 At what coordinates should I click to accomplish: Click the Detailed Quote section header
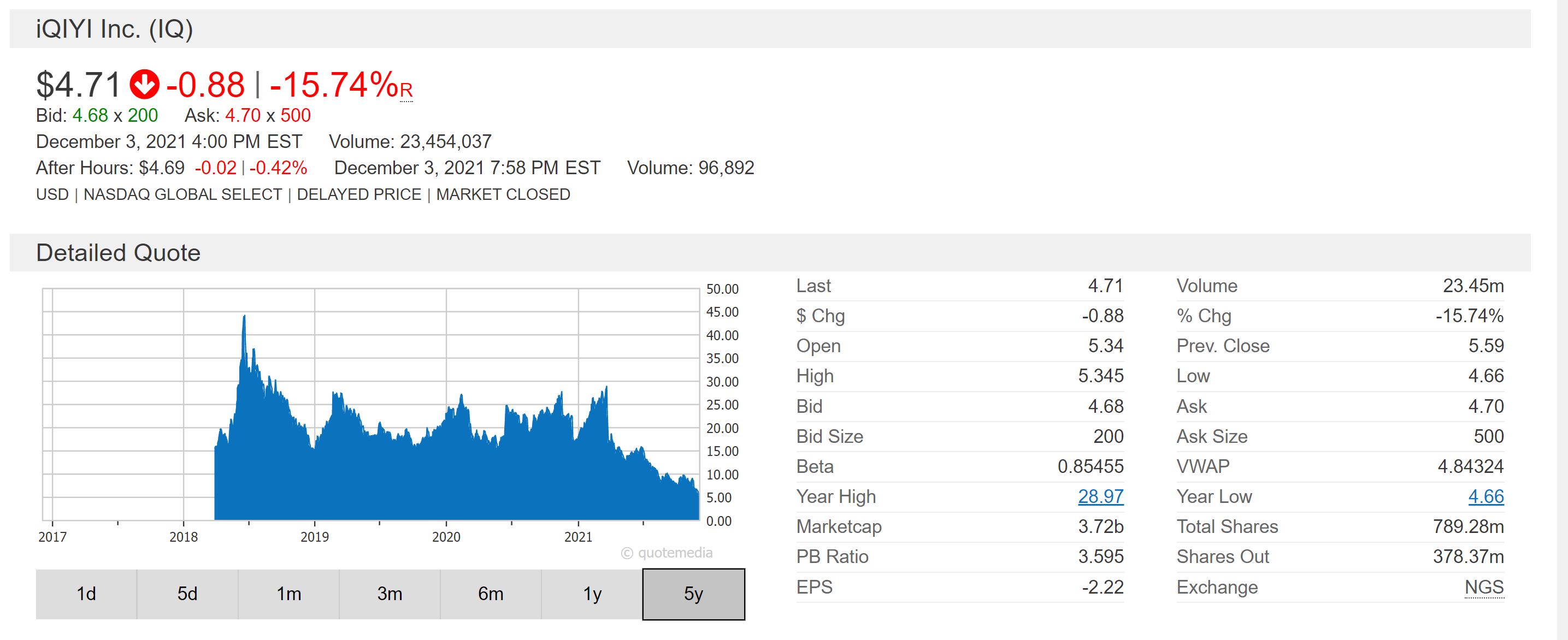click(118, 253)
